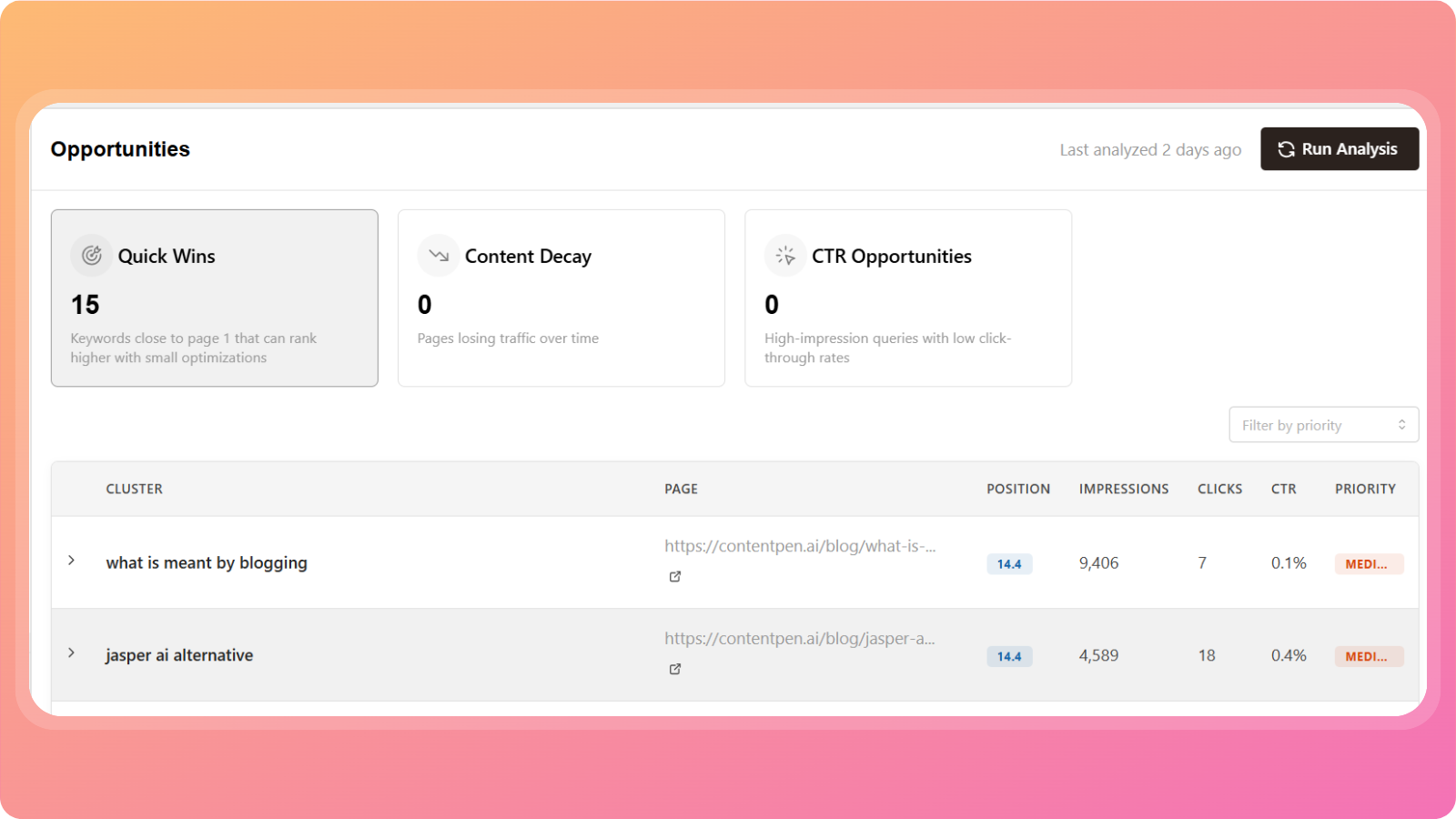
Task: Click refresh icon in Run Analysis button
Action: pos(1286,149)
